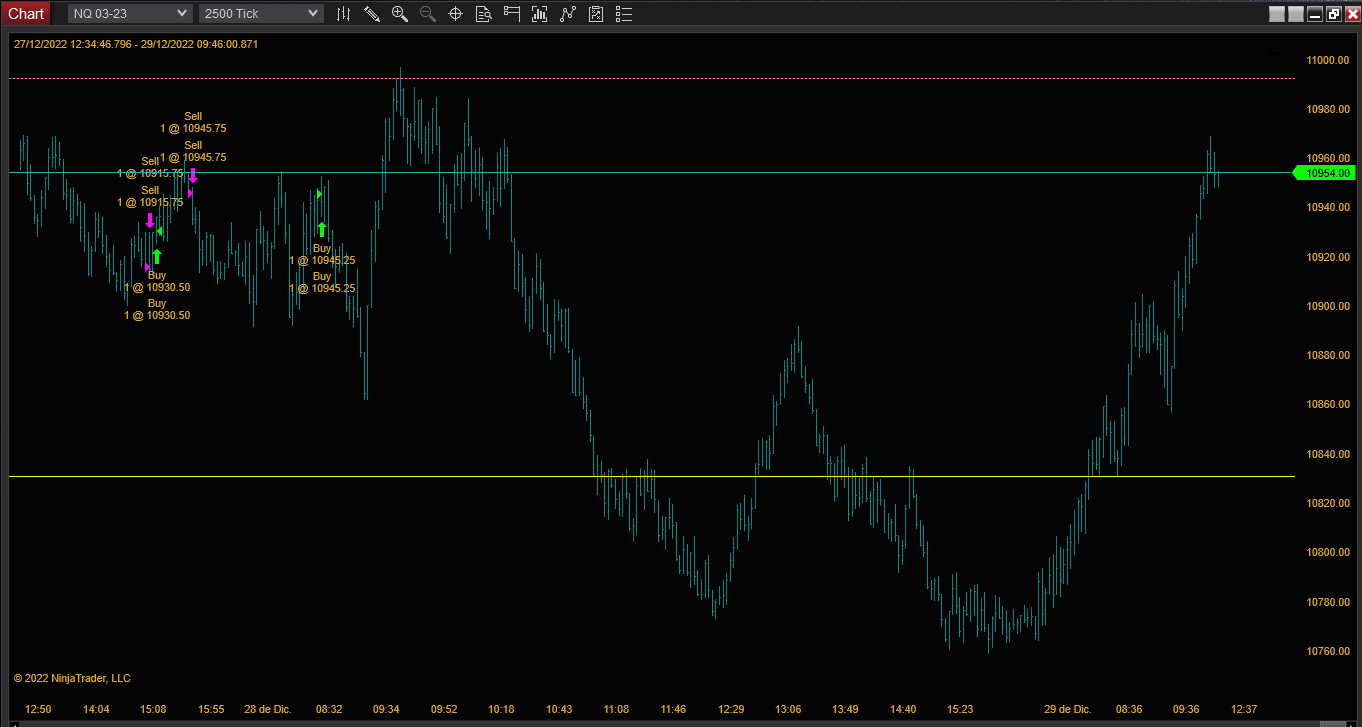
Task: Click the 10920.00 price axis label
Action: (1328, 257)
